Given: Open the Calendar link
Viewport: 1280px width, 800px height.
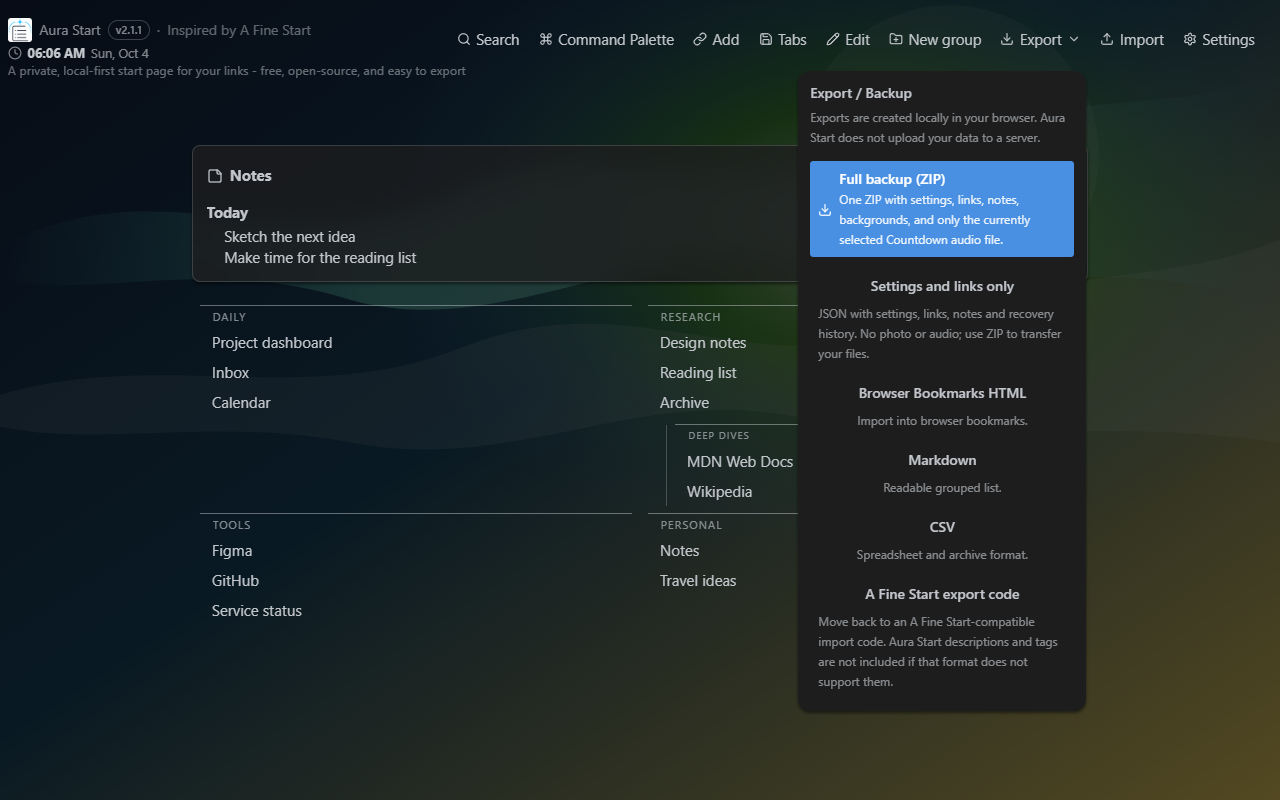Looking at the screenshot, I should click(241, 403).
